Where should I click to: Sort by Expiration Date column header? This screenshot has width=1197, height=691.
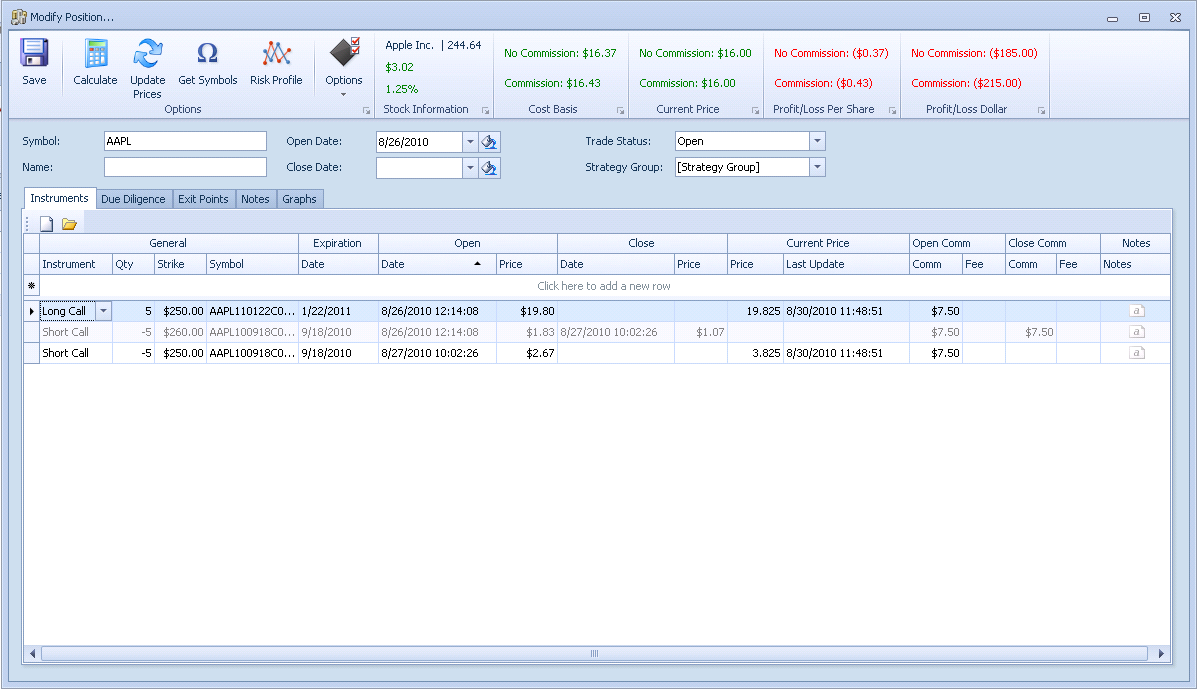pos(338,264)
